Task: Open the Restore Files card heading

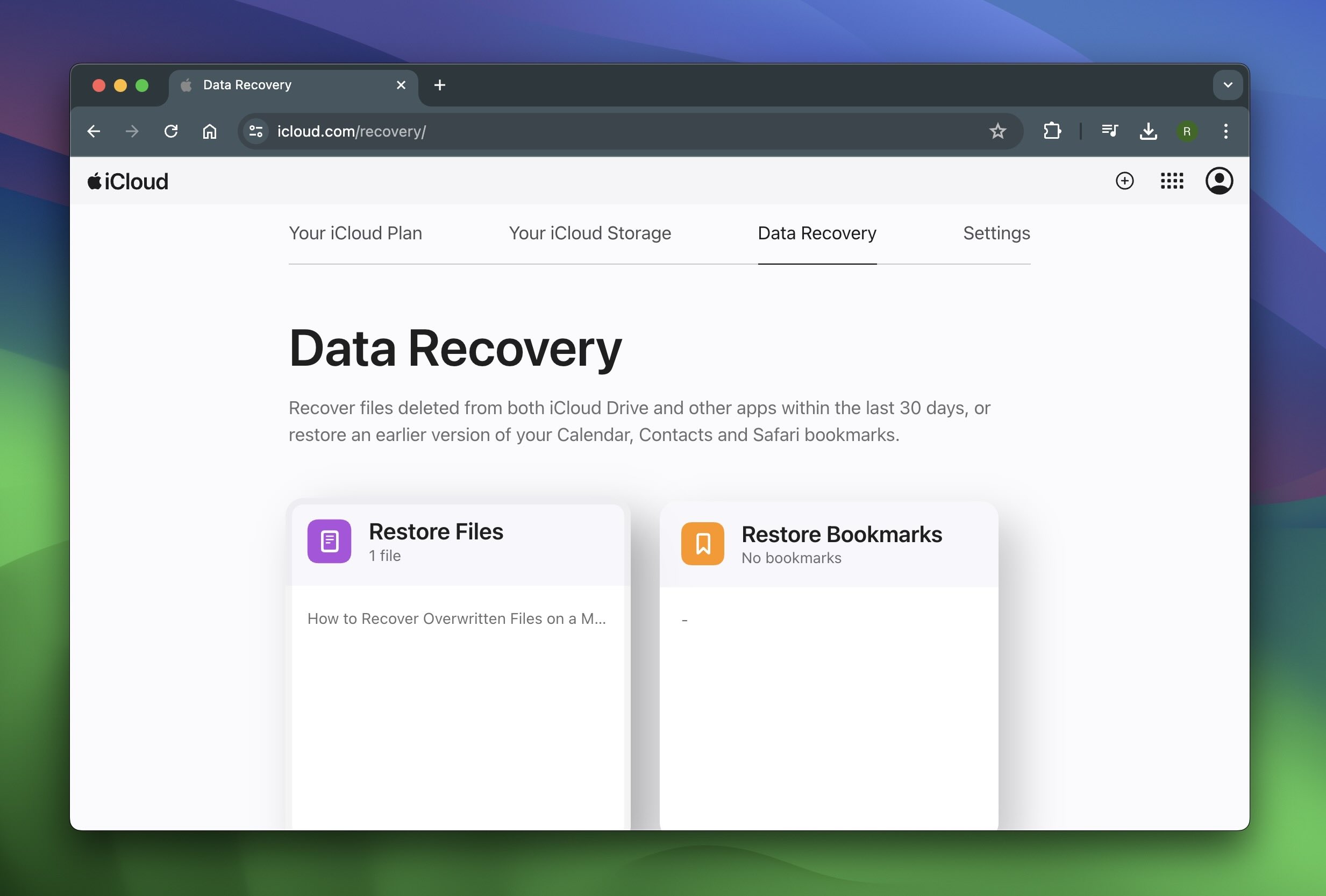Action: coord(436,532)
